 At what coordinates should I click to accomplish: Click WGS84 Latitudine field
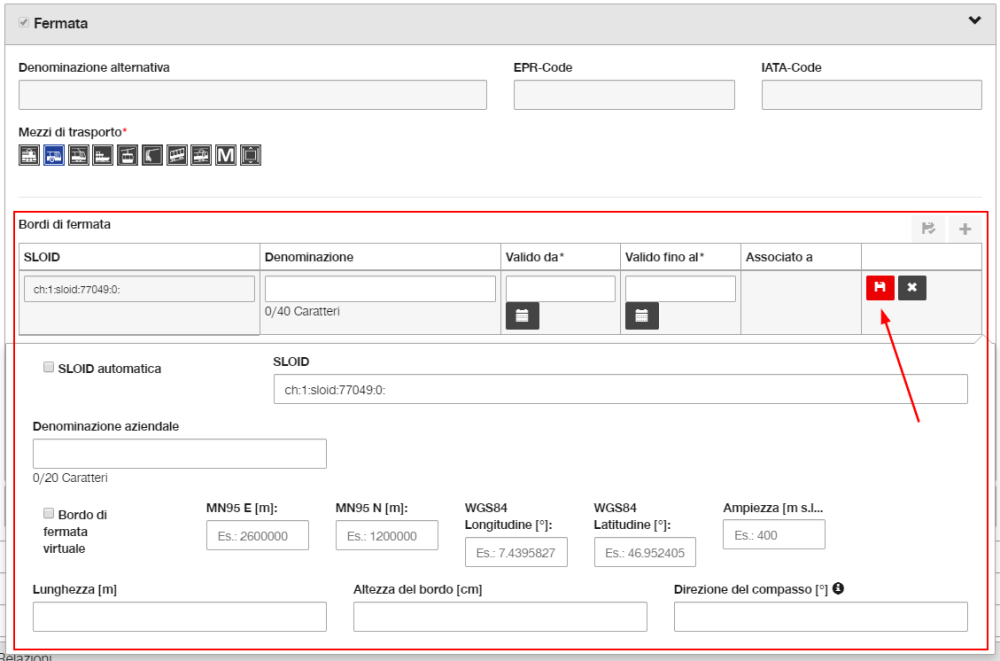click(x=645, y=552)
